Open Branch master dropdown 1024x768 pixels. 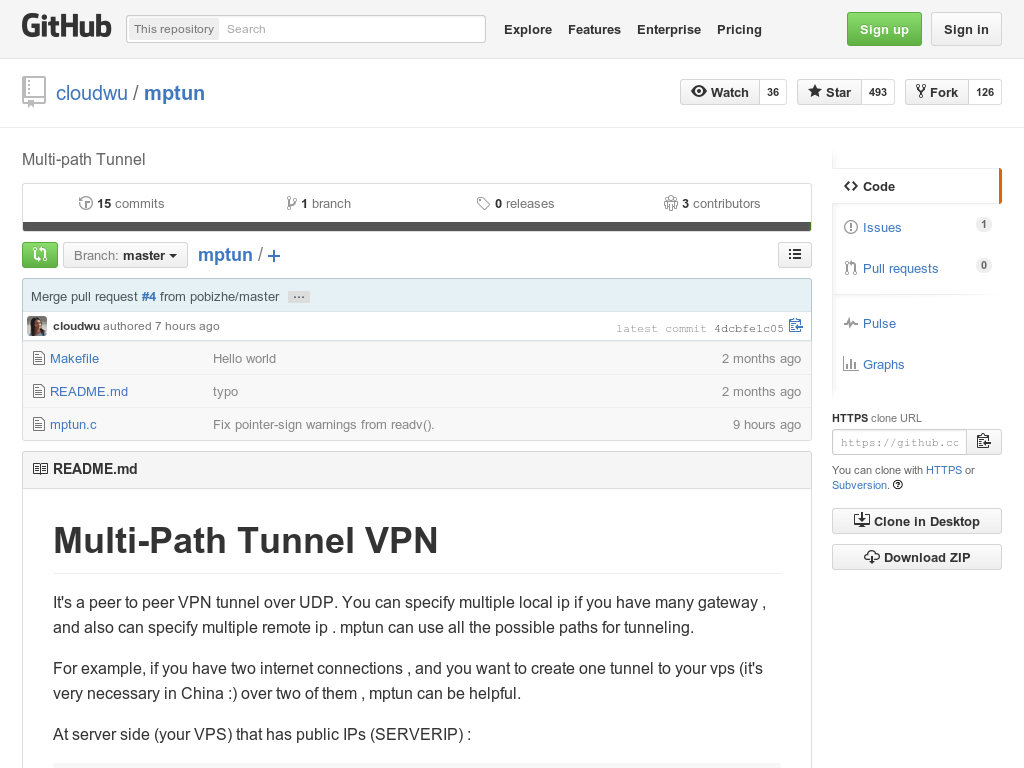point(125,255)
